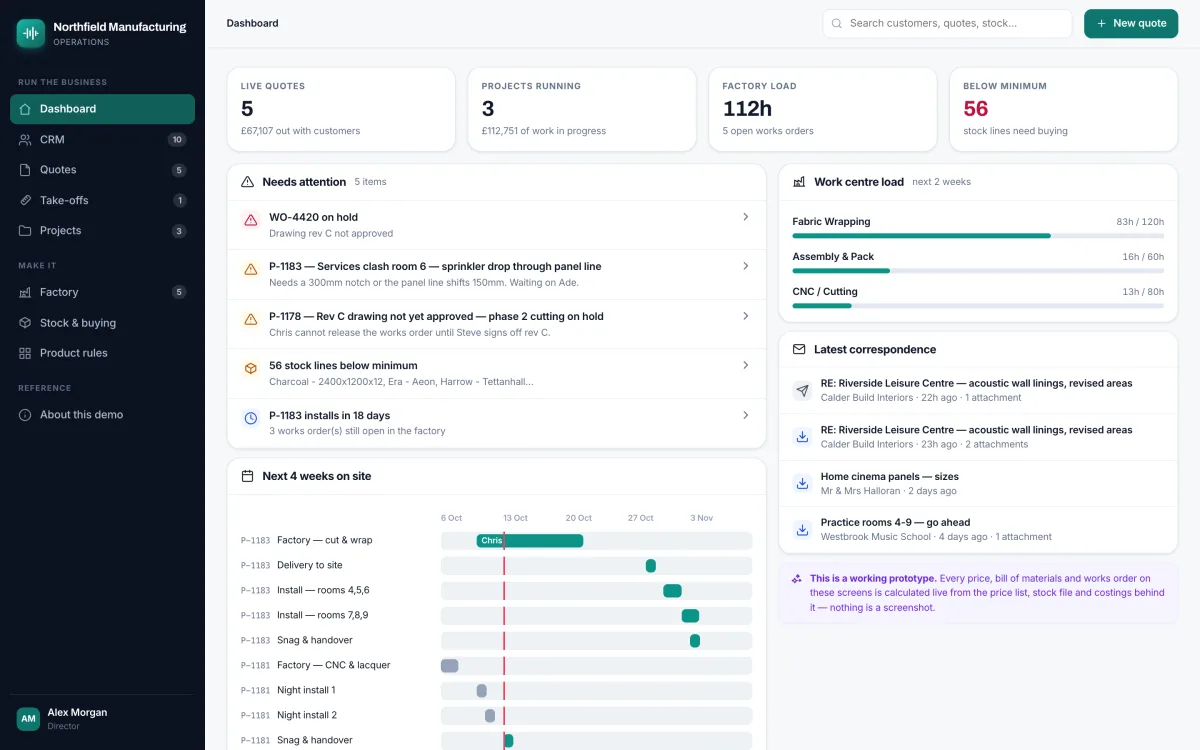Select Projects in the sidebar

[x=102, y=231]
